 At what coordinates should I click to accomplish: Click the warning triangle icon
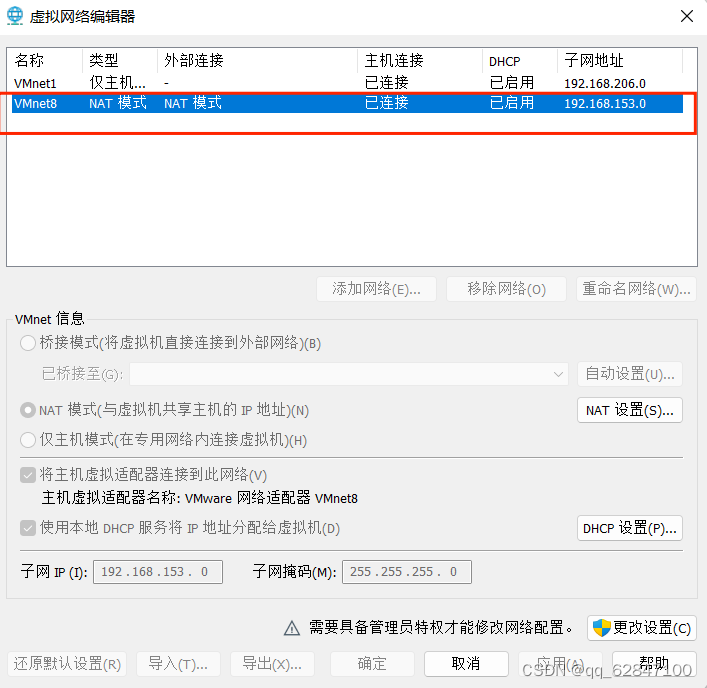click(292, 628)
